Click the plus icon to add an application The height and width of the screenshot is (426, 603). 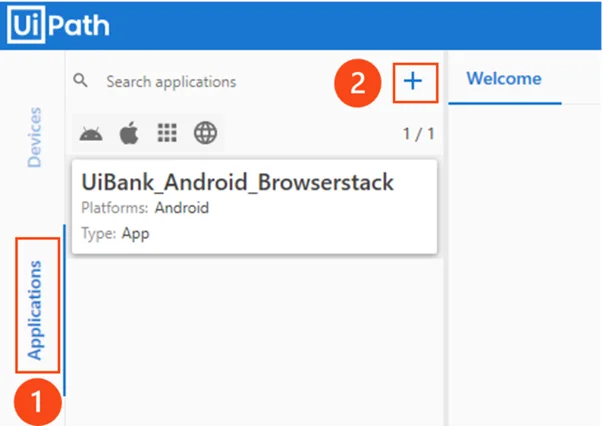coord(415,82)
